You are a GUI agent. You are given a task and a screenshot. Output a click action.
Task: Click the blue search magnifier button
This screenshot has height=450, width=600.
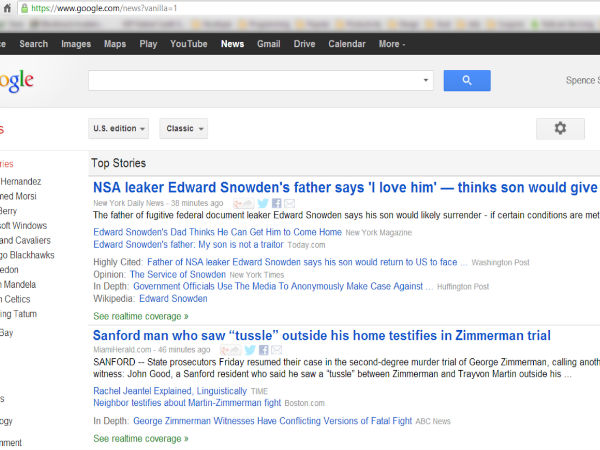(467, 80)
